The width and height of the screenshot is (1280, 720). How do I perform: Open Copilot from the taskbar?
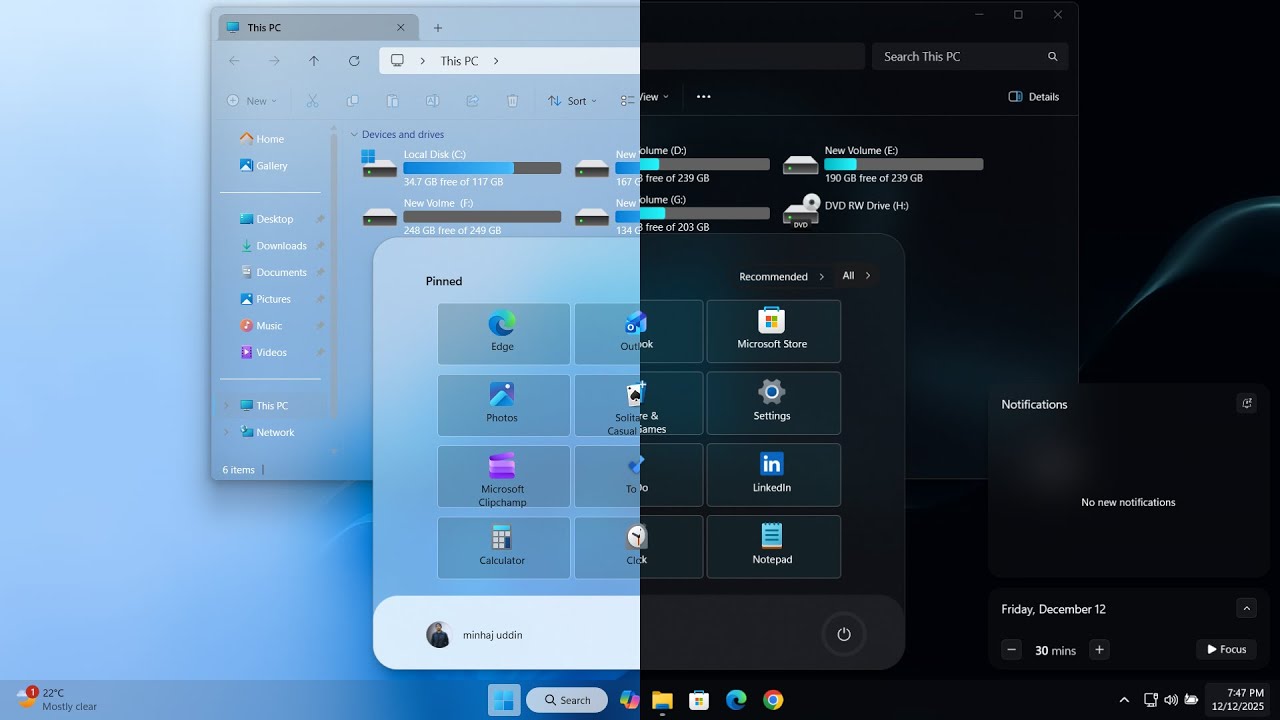(x=630, y=700)
